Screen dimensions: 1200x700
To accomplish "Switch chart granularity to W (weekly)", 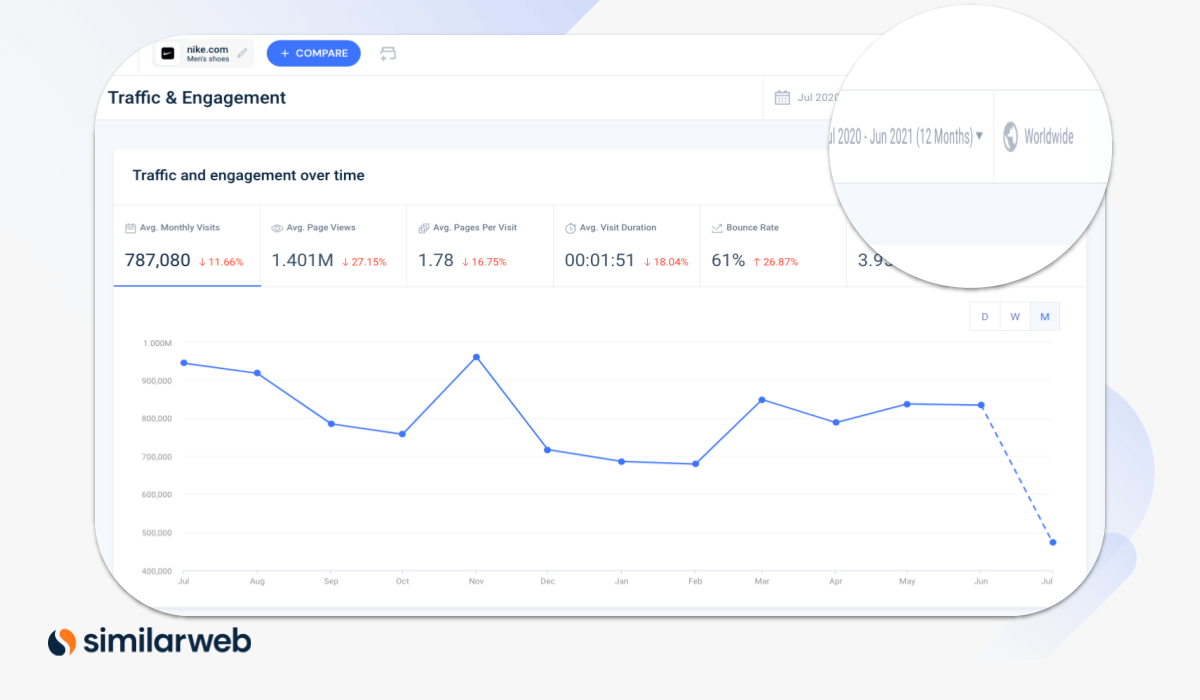I will 1015,317.
